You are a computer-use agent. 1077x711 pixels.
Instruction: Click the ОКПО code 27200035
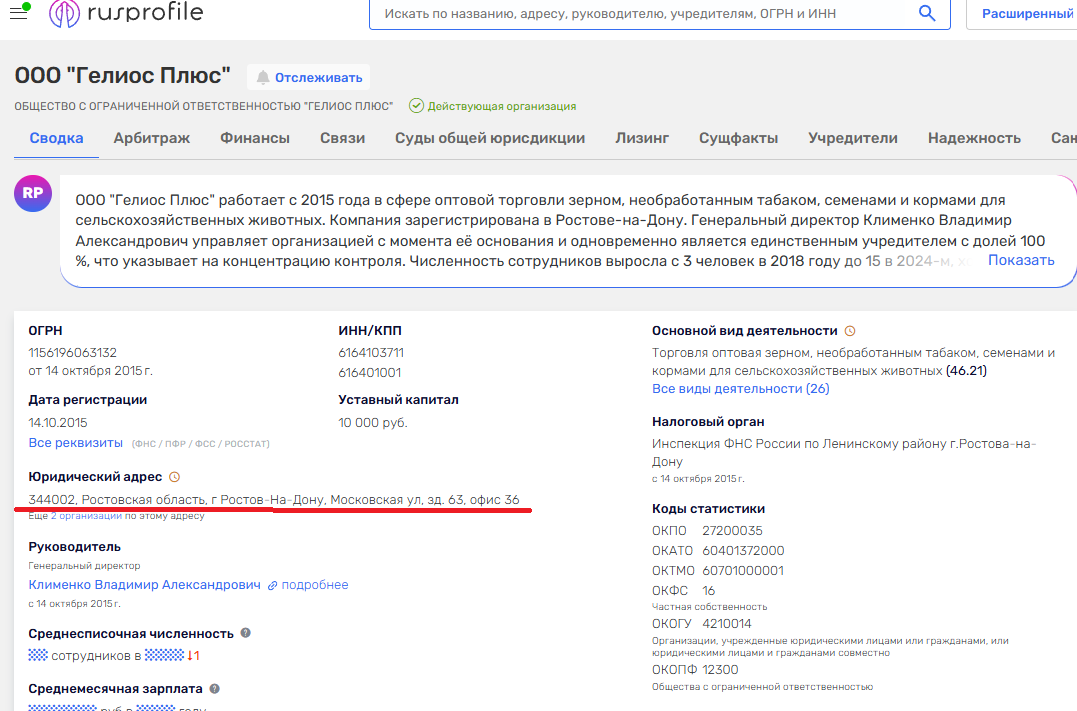[x=732, y=530]
